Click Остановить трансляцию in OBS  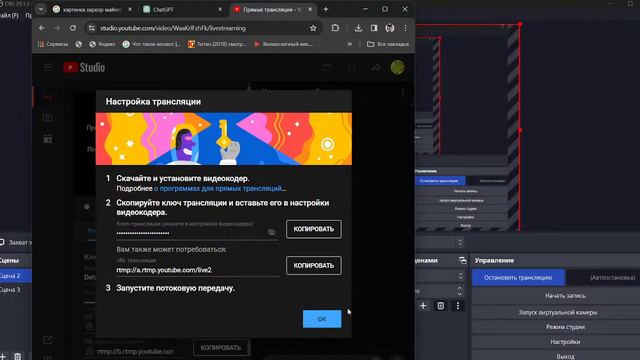point(518,278)
